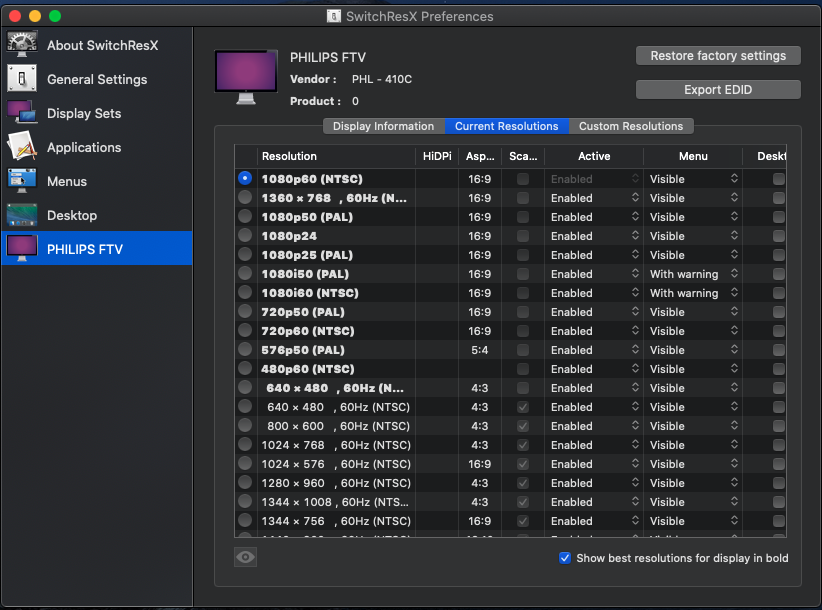Switch to the Display Information tab
This screenshot has width=822, height=610.
click(384, 126)
